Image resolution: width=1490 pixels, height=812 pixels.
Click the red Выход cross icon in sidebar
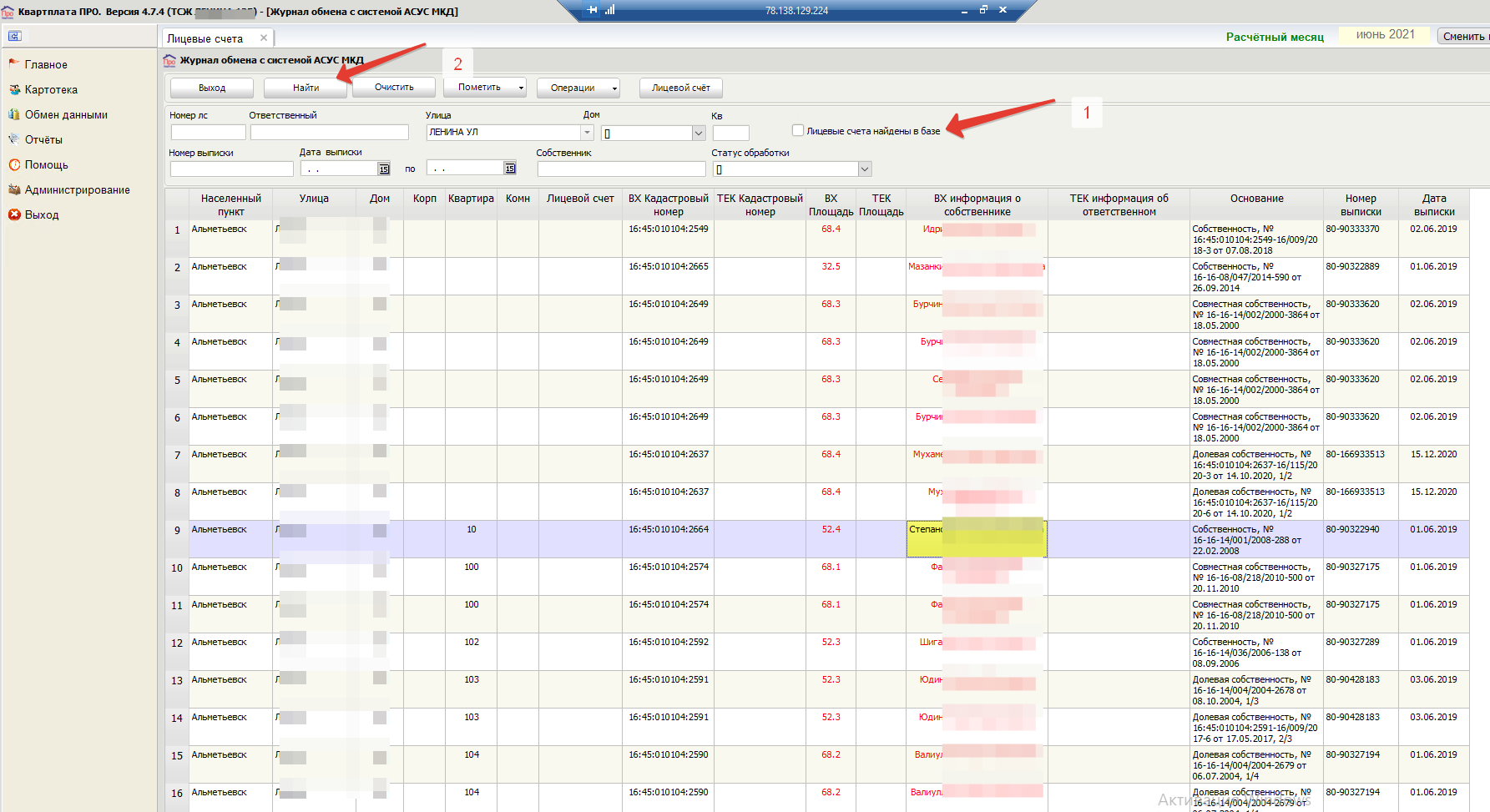[14, 214]
